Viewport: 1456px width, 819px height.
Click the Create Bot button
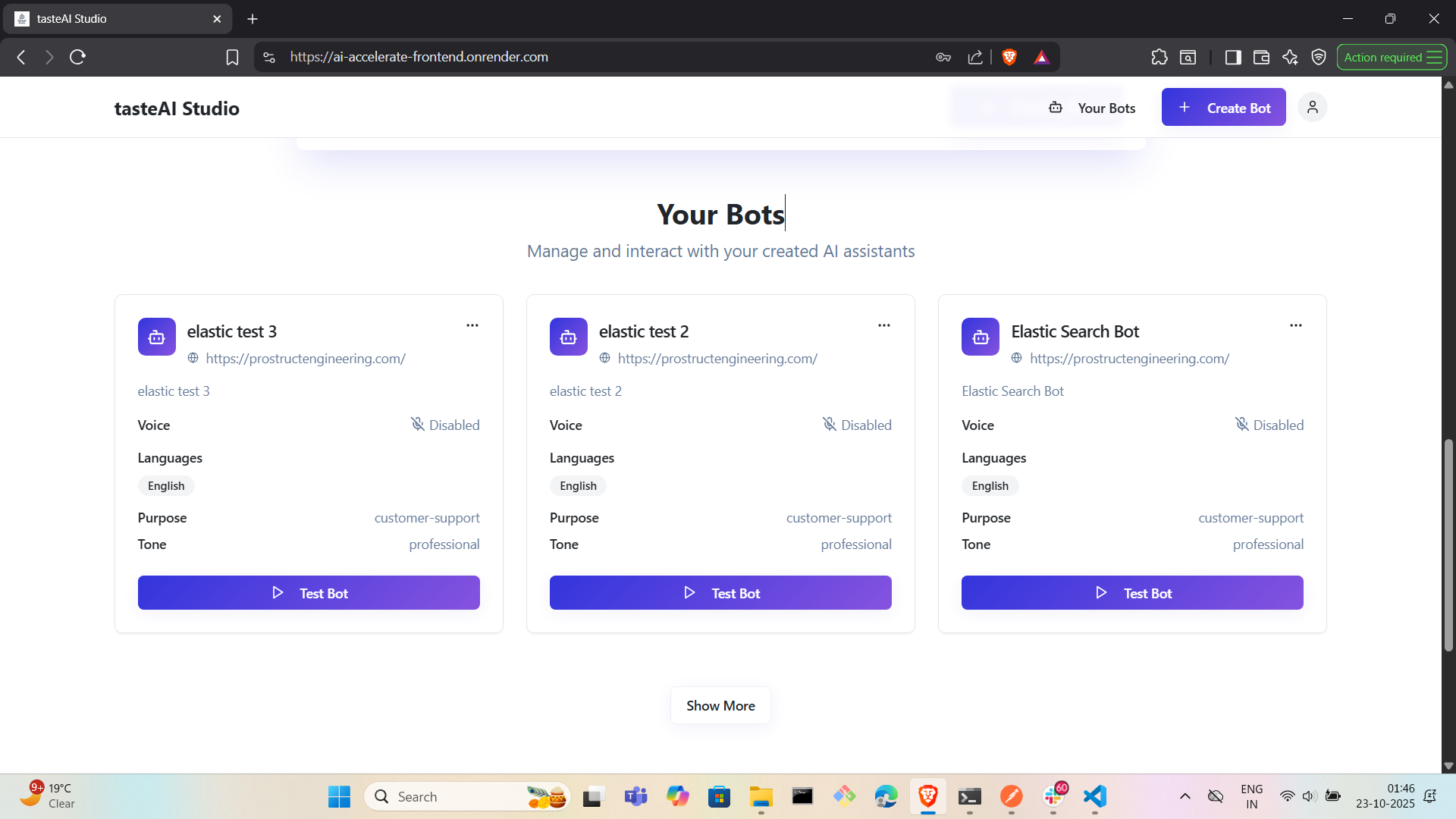click(1223, 108)
